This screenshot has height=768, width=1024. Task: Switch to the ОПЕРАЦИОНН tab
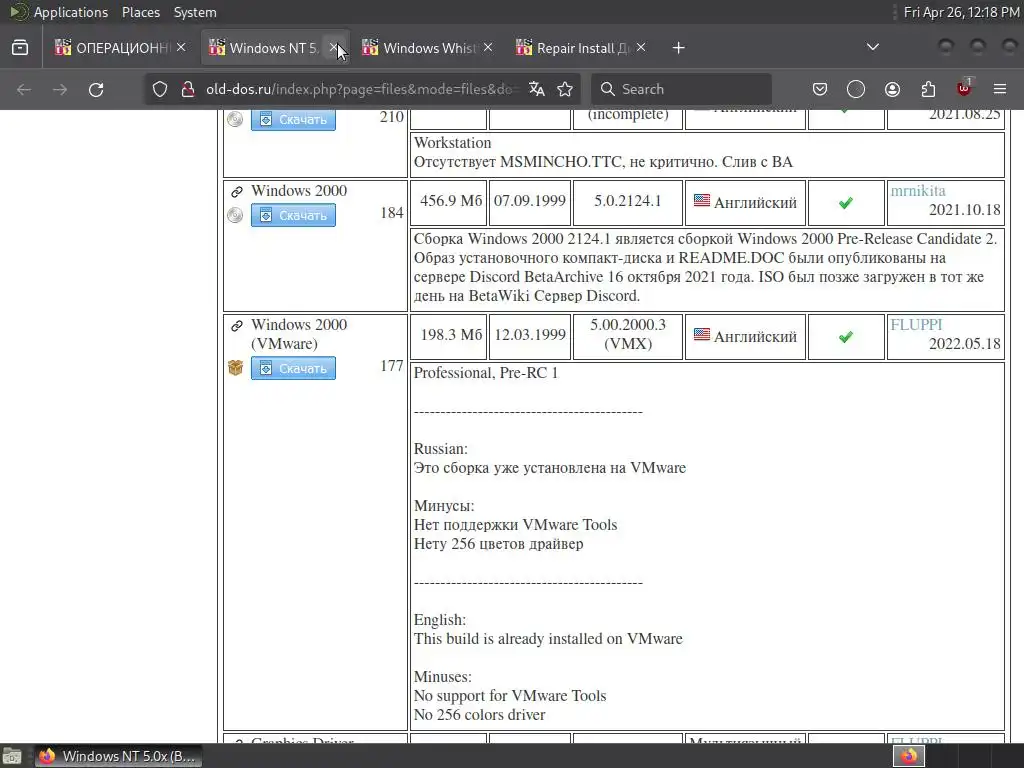(112, 48)
